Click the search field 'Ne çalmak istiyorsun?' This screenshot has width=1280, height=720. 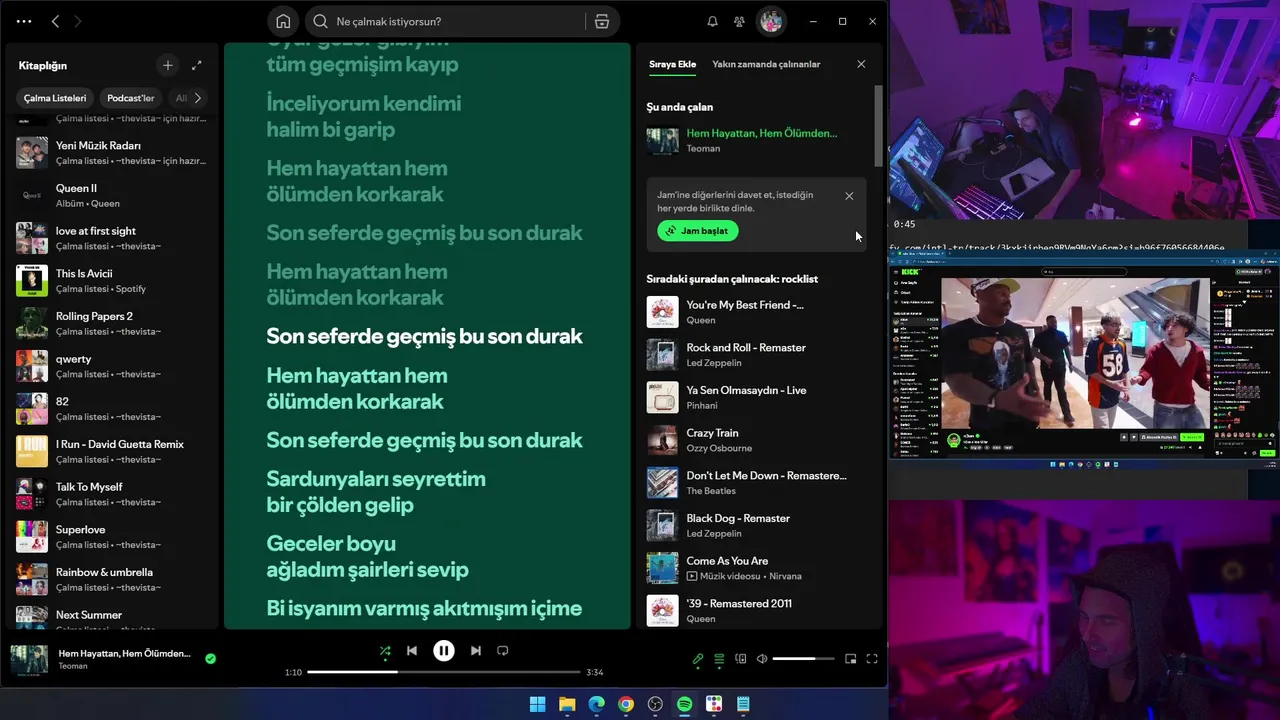(x=445, y=21)
